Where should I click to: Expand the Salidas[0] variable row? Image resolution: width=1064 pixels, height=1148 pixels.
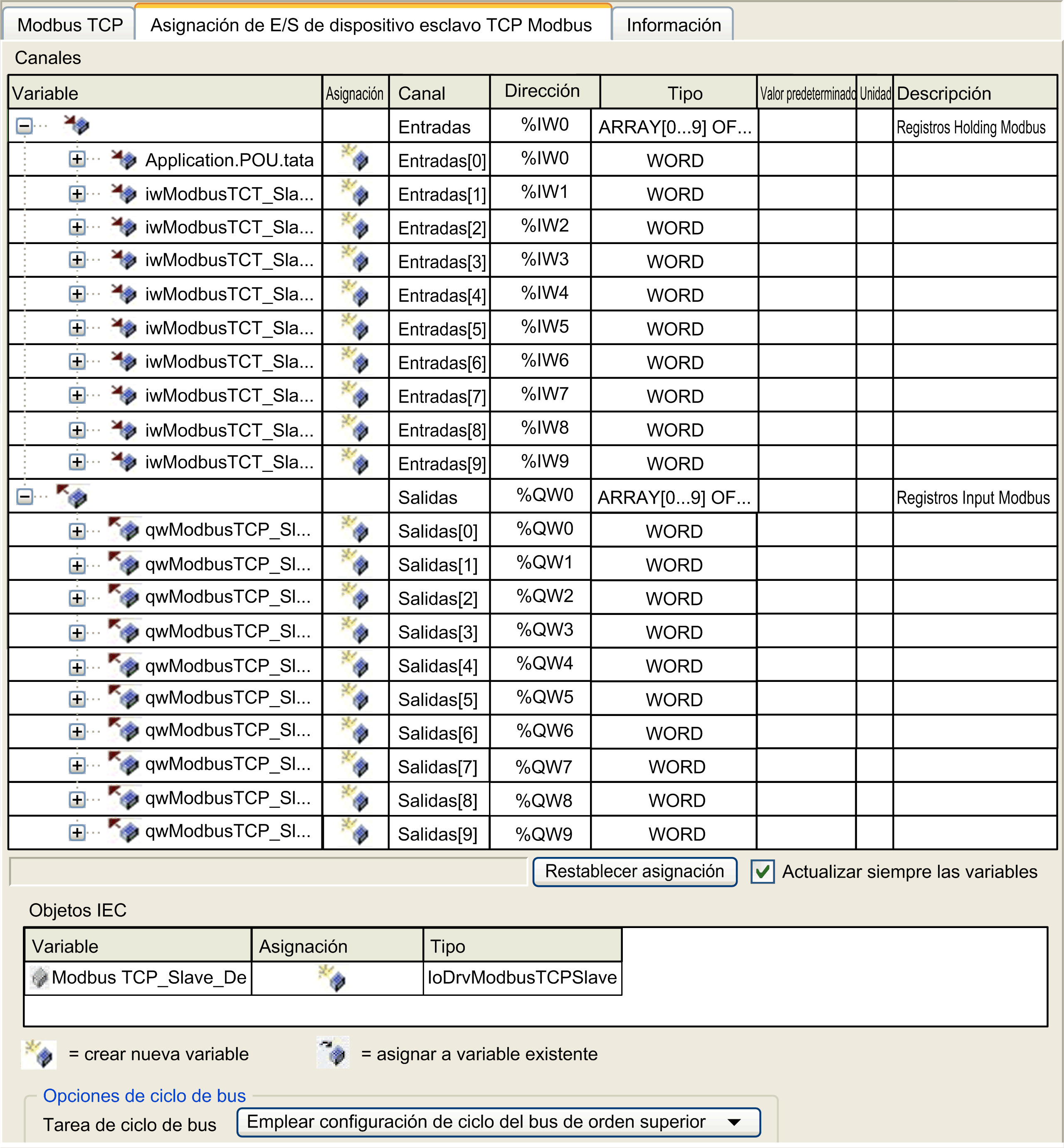pos(77,531)
